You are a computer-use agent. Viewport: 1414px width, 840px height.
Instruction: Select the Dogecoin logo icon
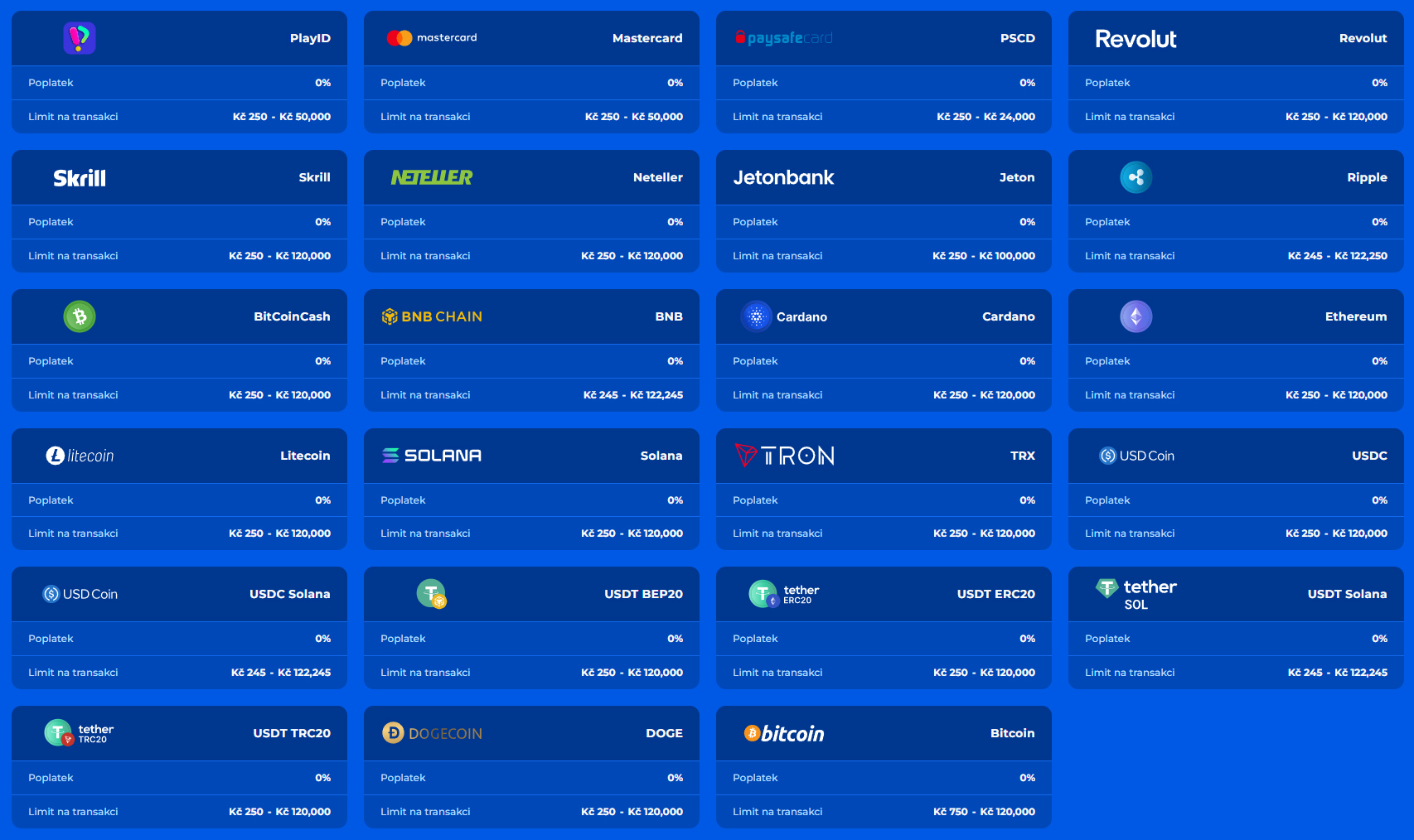tap(432, 732)
